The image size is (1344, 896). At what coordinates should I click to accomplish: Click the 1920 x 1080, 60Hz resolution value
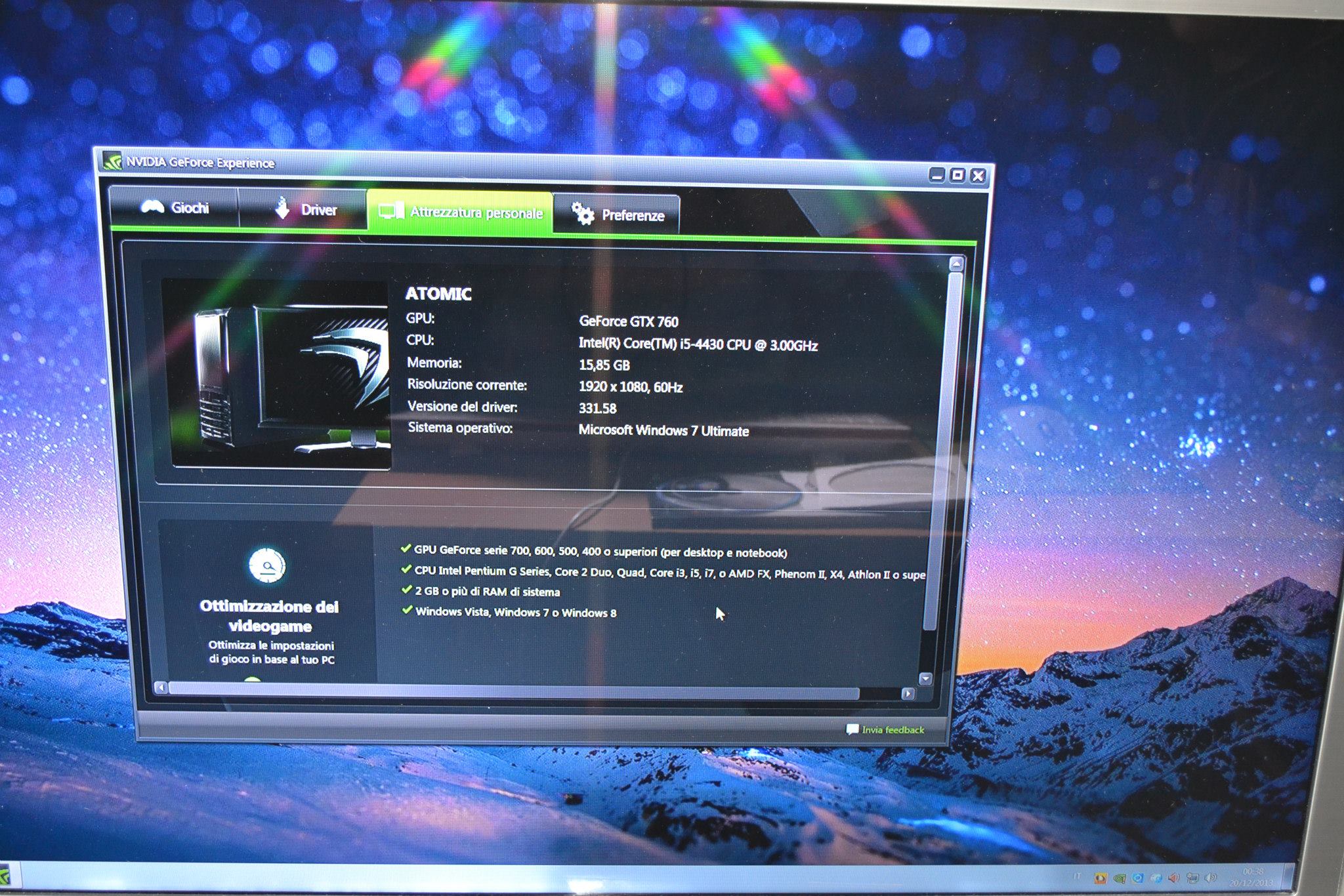(x=631, y=387)
